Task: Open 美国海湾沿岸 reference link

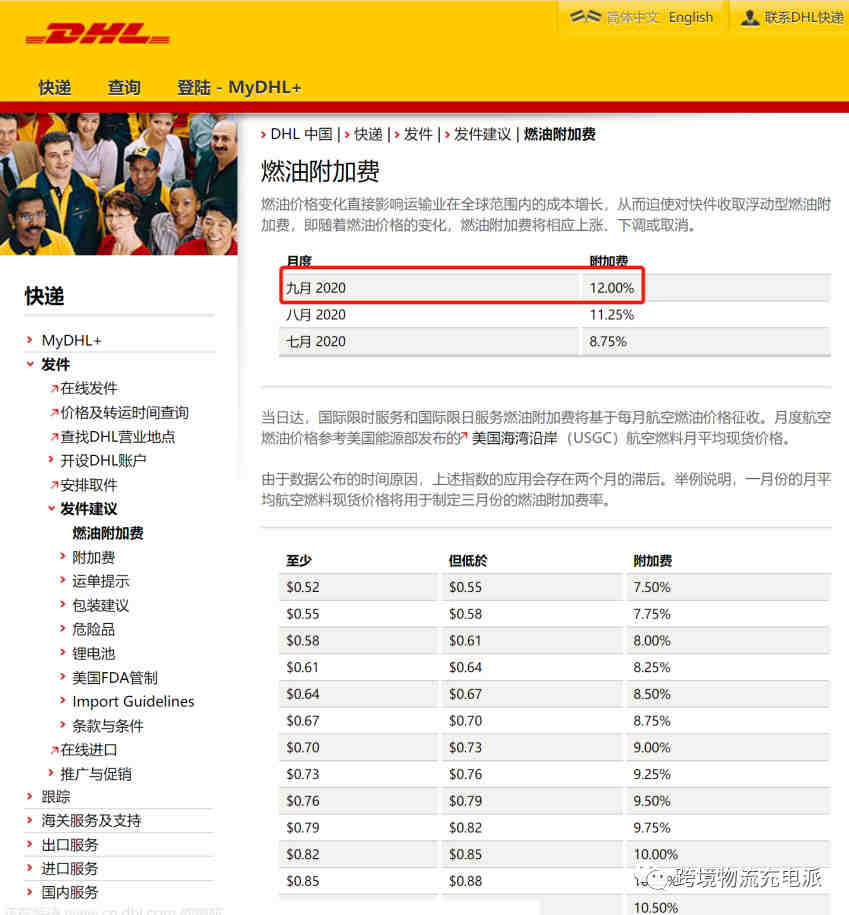Action: (x=514, y=438)
